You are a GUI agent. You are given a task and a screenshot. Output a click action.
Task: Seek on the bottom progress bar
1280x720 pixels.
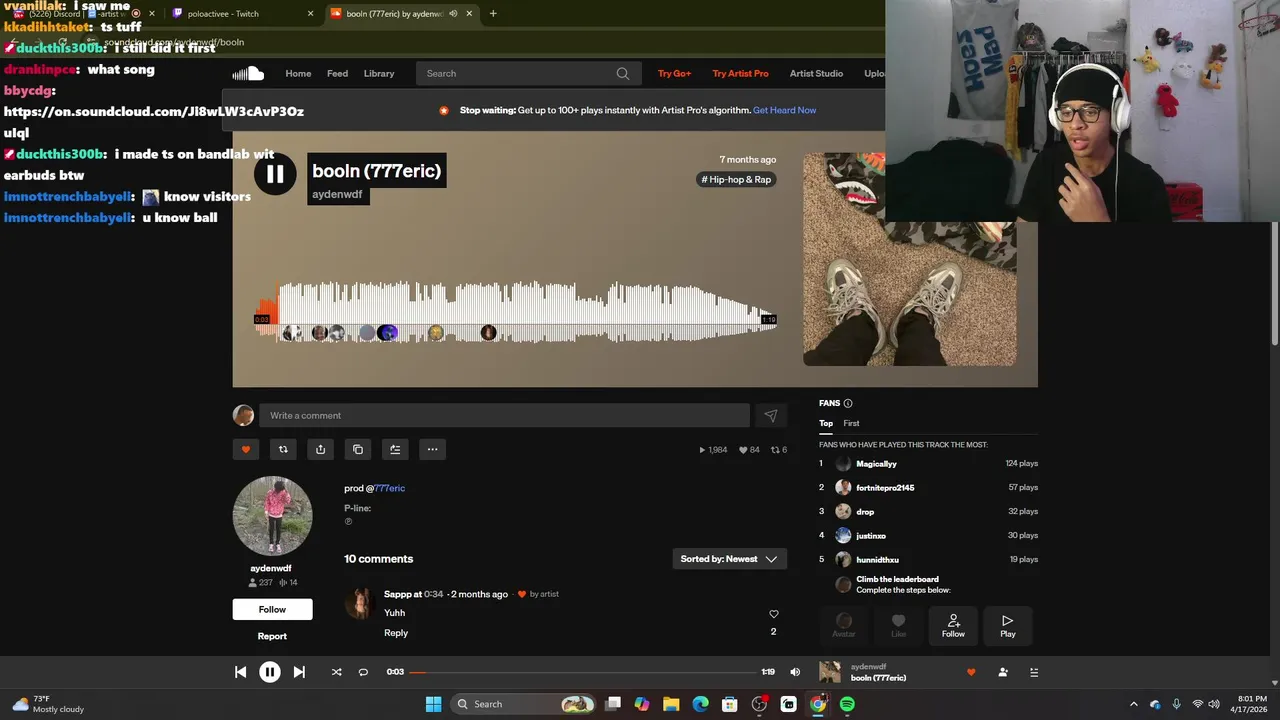pyautogui.click(x=582, y=672)
